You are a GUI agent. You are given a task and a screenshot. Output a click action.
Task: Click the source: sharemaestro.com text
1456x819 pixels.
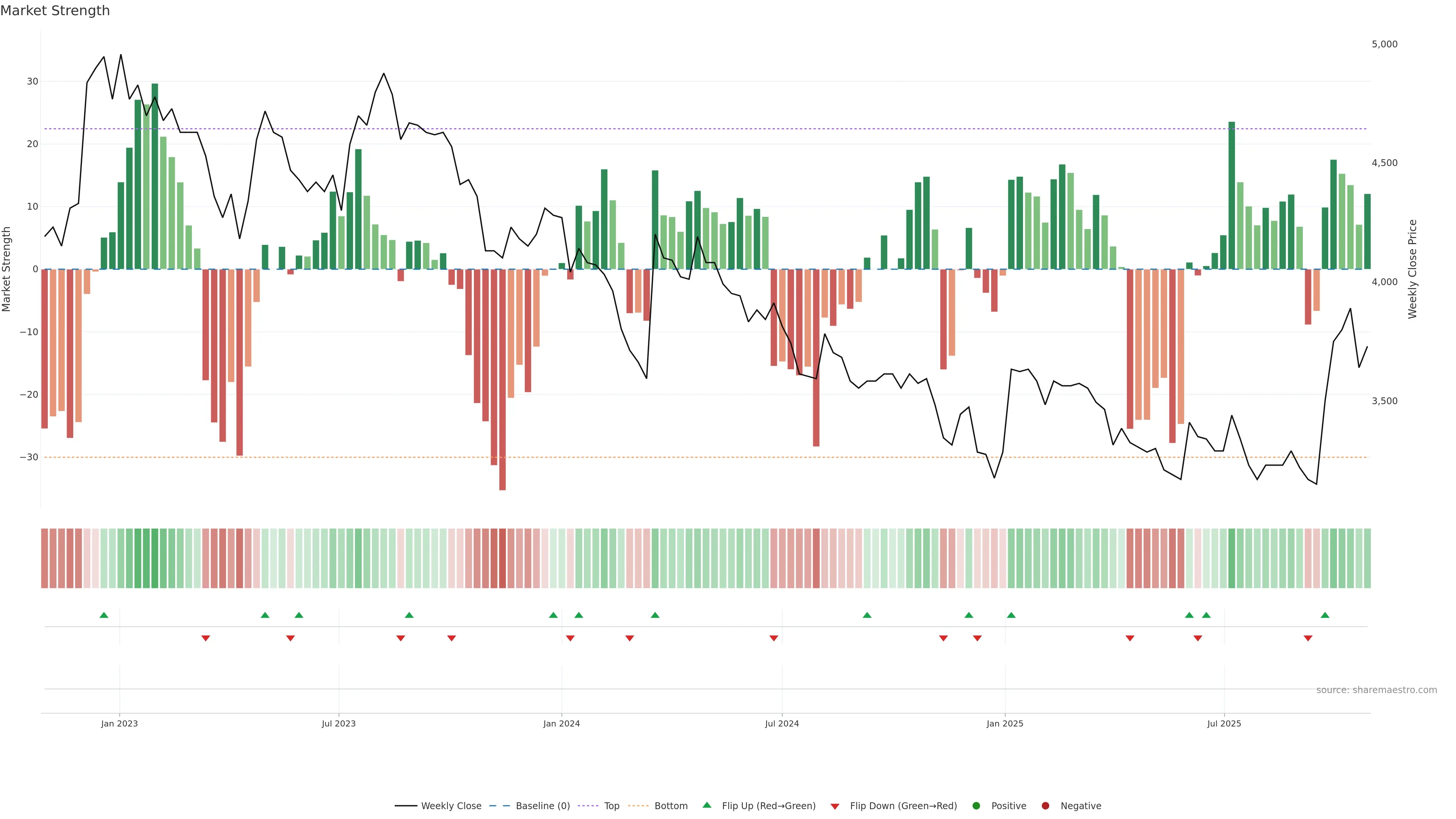pos(1376,690)
